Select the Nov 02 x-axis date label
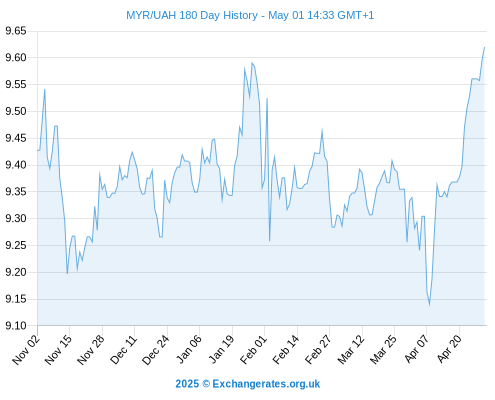Image resolution: width=495 pixels, height=400 pixels. [26, 350]
